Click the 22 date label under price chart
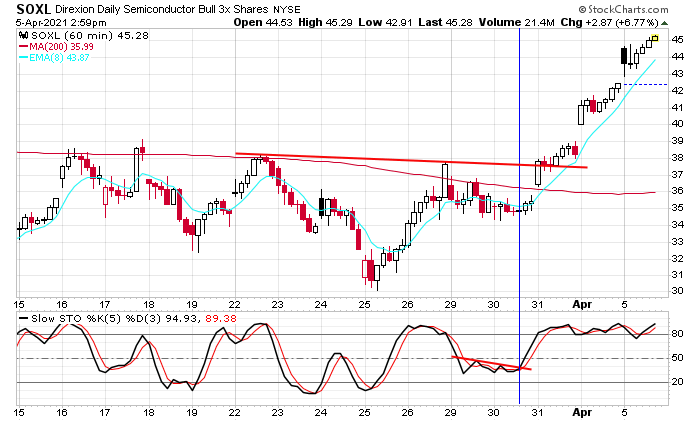 235,304
